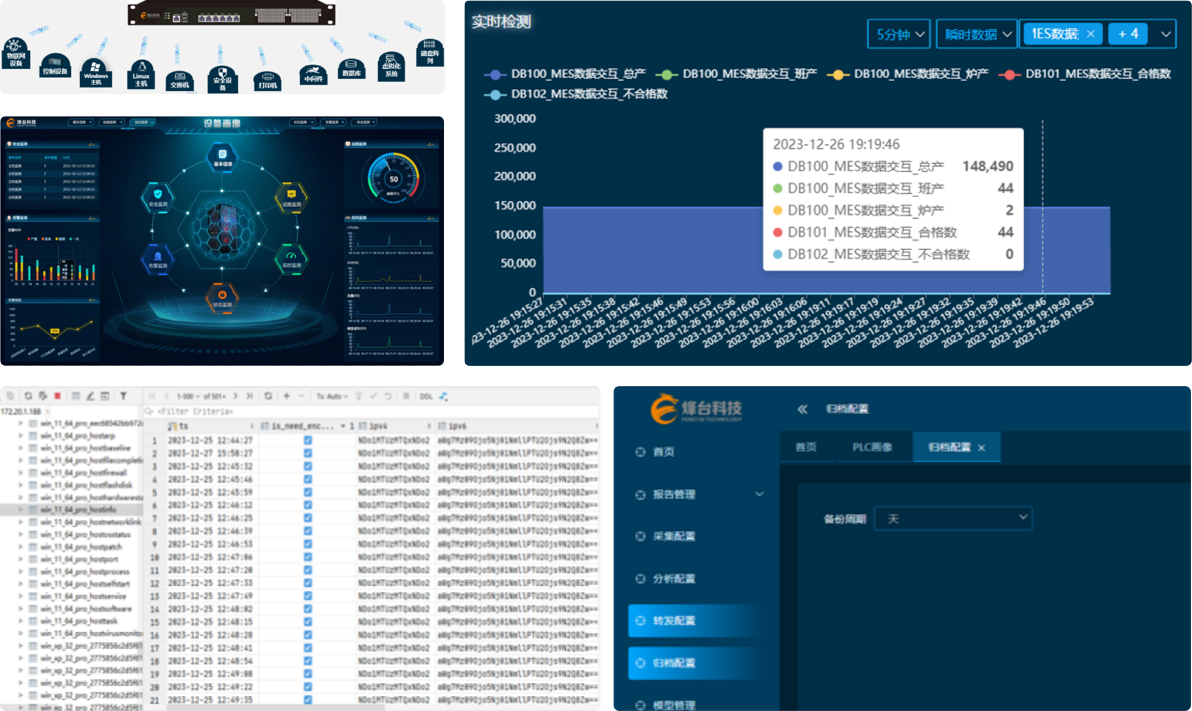The height and width of the screenshot is (711, 1192).
Task: Switch to the PLC画像 tab
Action: 871,447
